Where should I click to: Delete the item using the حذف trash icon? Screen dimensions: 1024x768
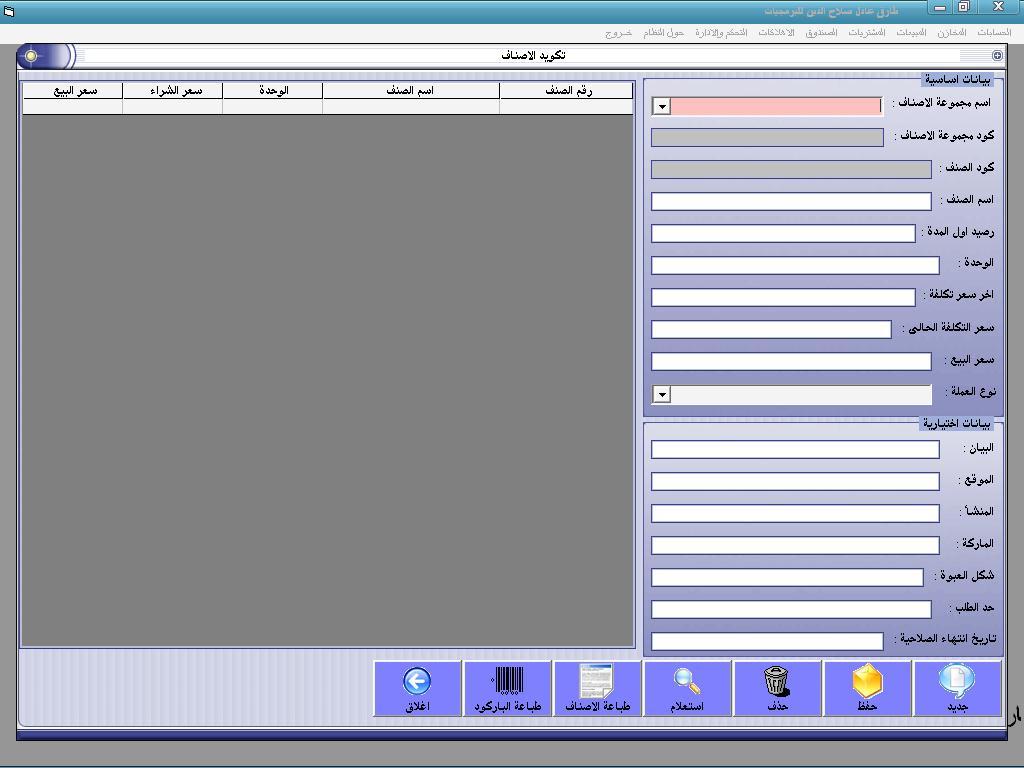[776, 688]
